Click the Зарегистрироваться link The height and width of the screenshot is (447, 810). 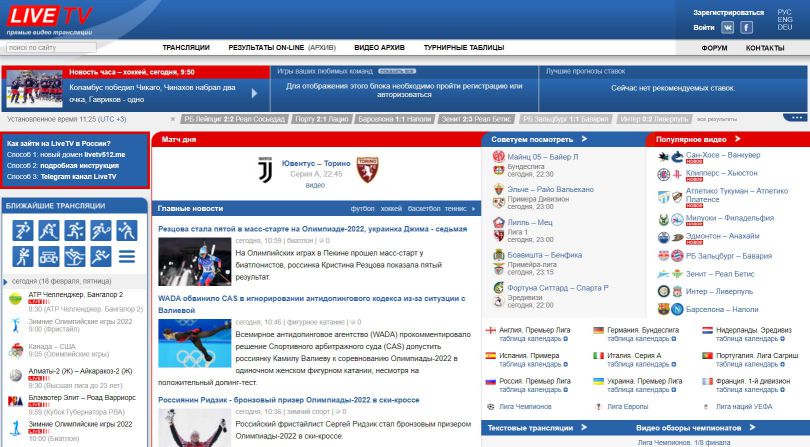tap(728, 12)
